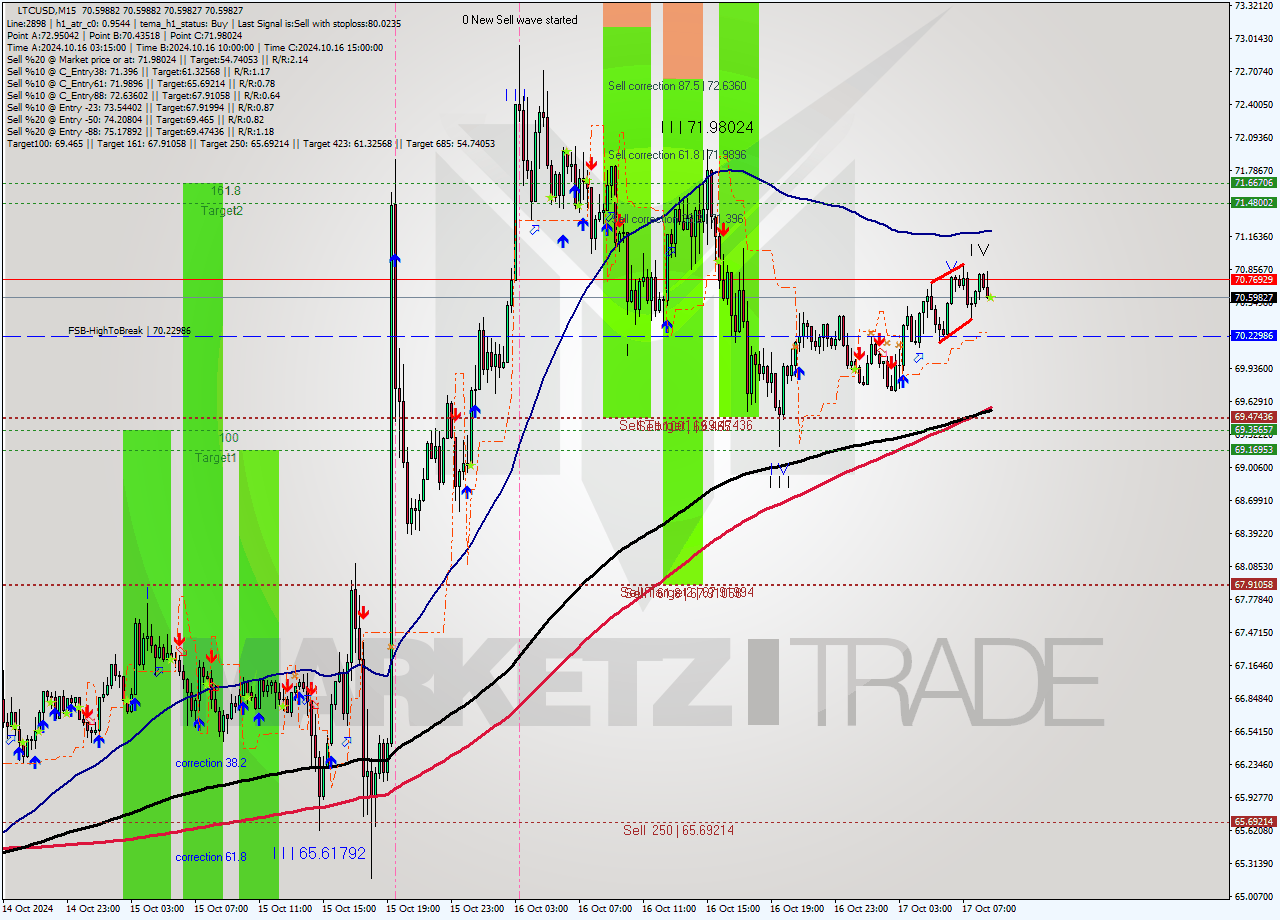
Task: Click the 'III 71.98024' wave label
Action: click(707, 127)
